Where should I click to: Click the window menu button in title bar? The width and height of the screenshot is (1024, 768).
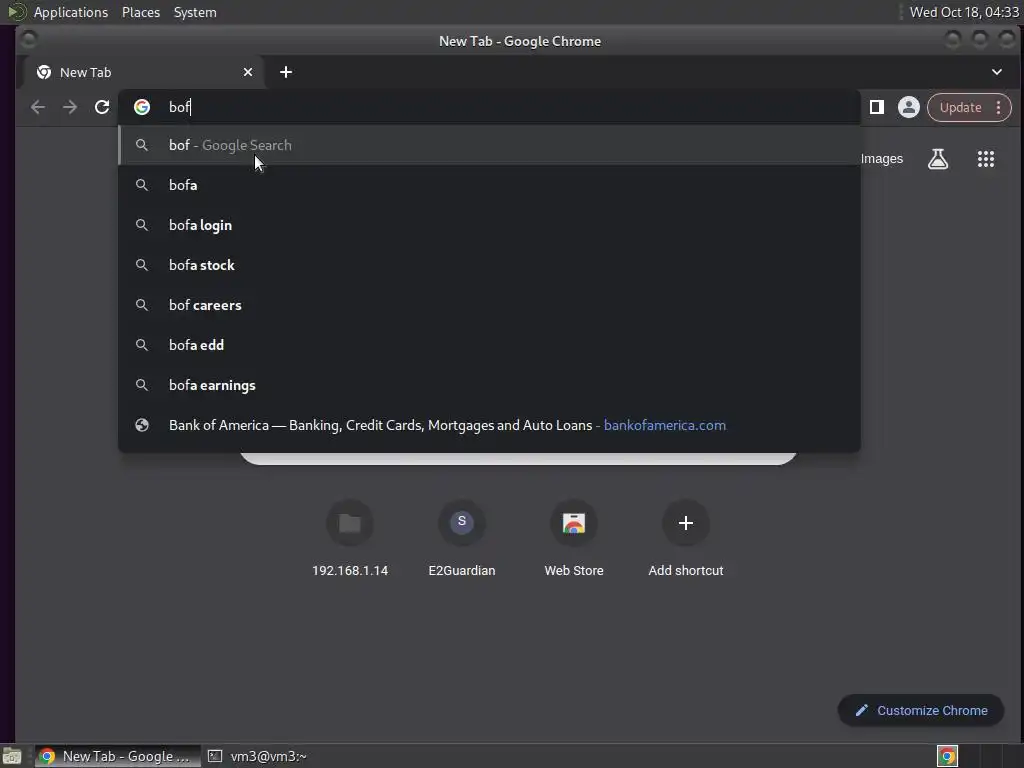29,40
